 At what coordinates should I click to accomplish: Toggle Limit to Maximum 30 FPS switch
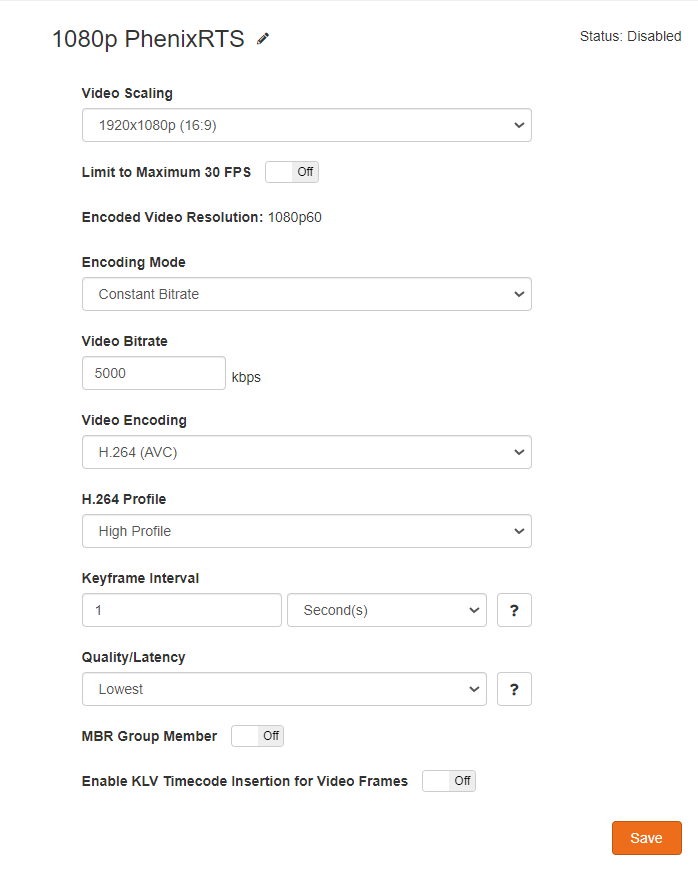(x=292, y=172)
